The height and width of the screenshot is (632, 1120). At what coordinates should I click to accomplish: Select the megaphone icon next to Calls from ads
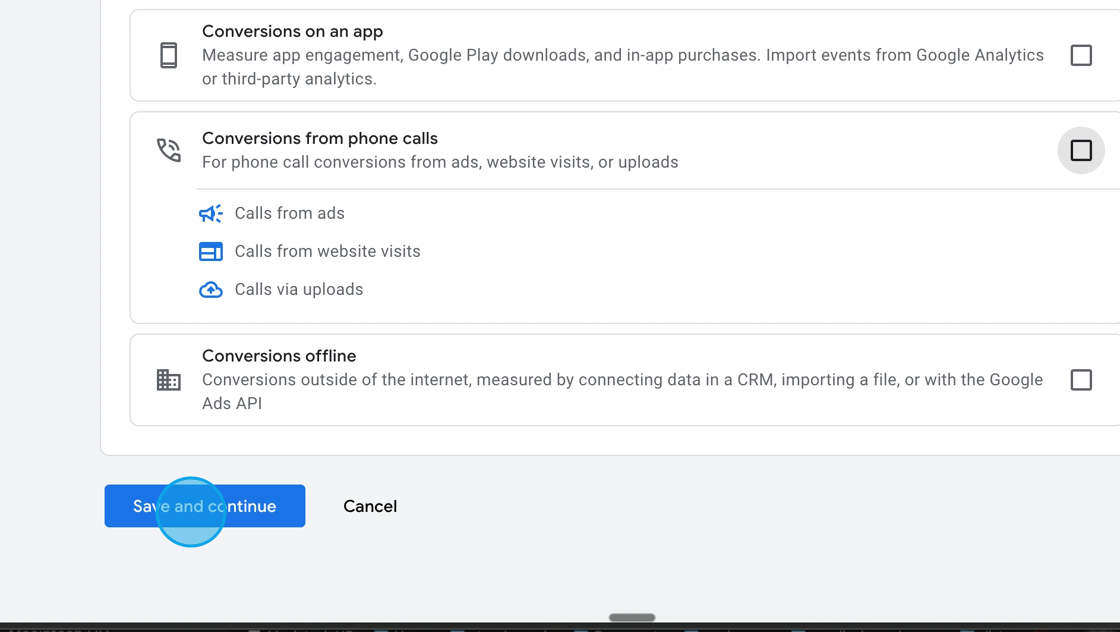(211, 213)
